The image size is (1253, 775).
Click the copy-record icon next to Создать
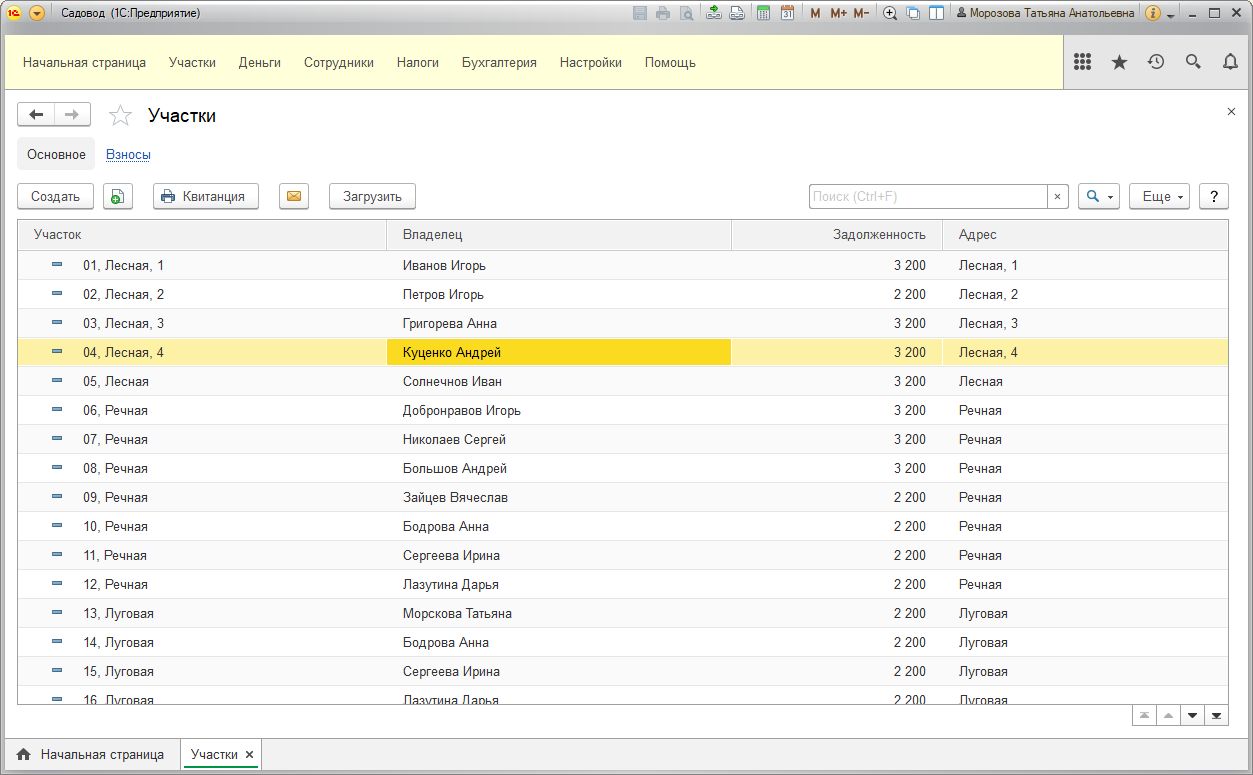pos(118,196)
